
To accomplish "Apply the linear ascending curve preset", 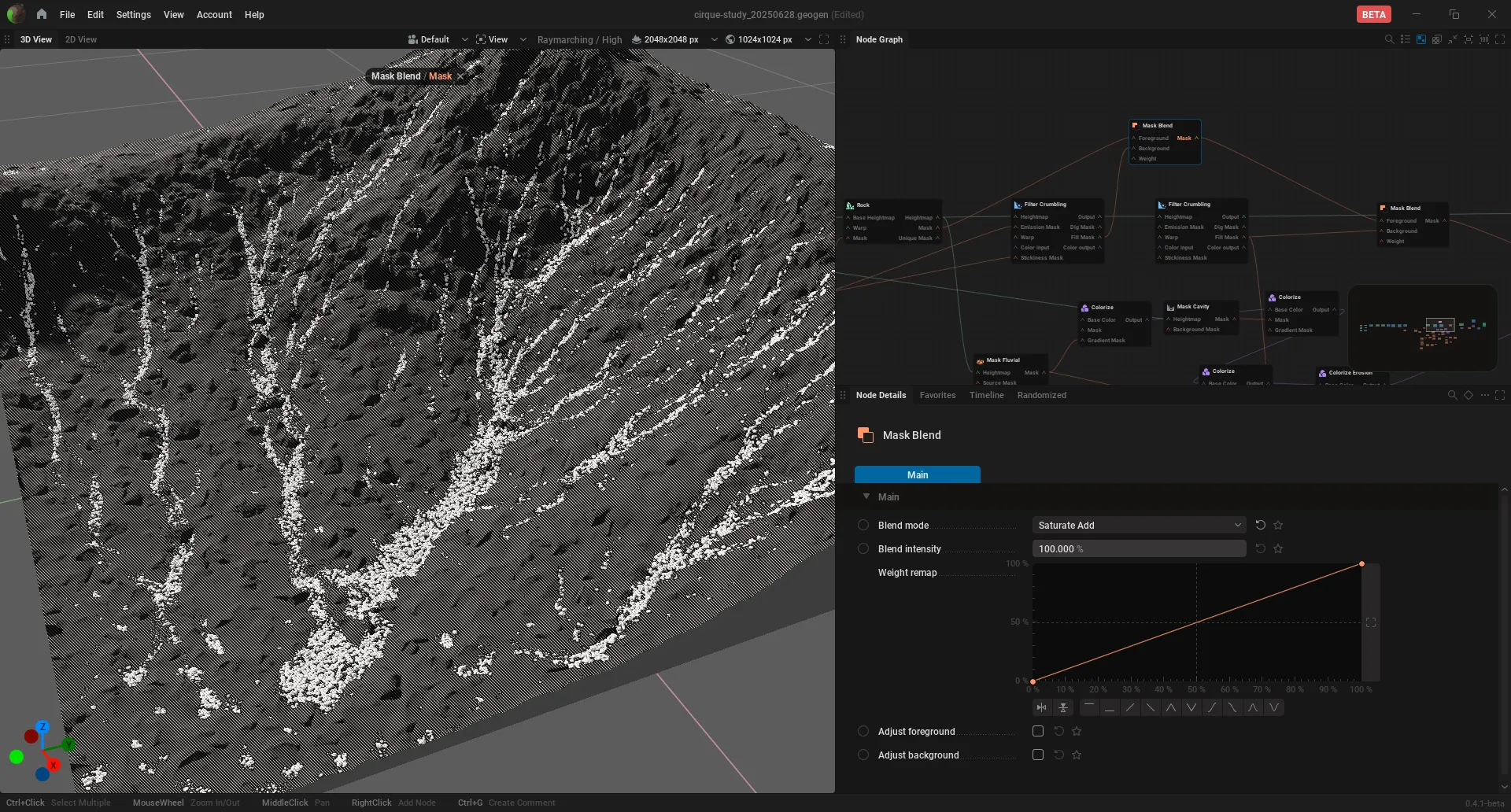I will pyautogui.click(x=1130, y=707).
